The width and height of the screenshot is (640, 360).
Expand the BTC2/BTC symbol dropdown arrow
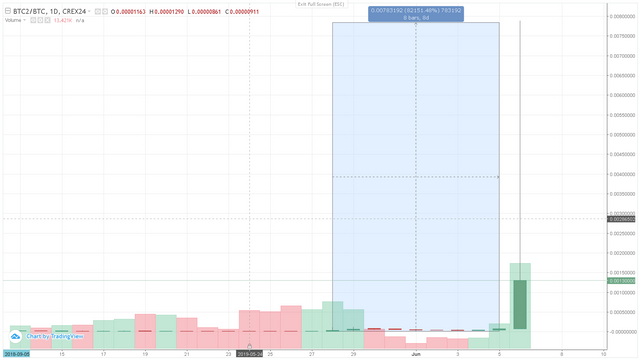(x=89, y=11)
